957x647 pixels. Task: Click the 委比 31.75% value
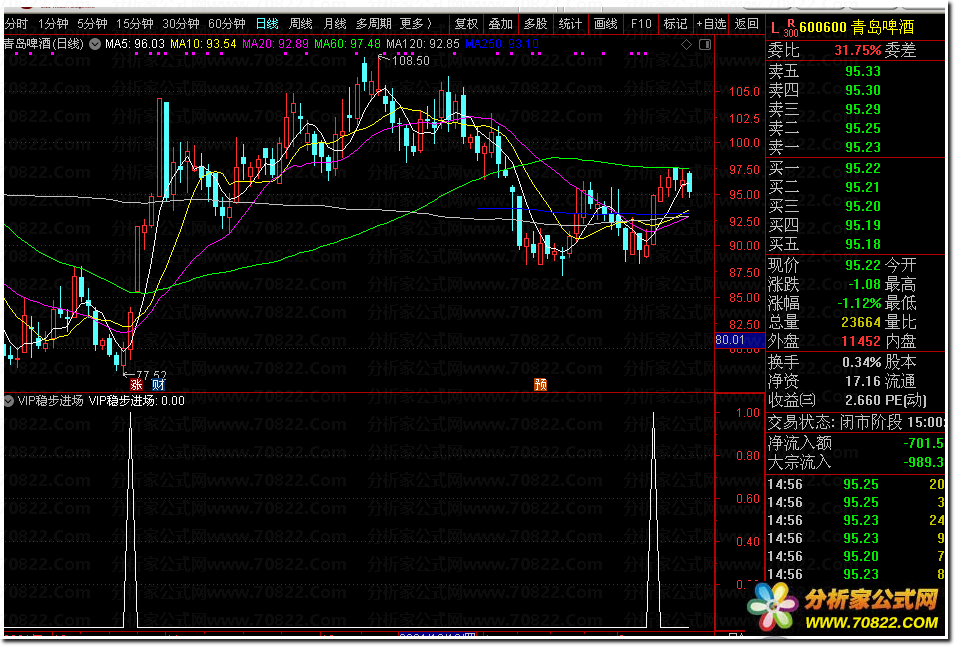tap(858, 50)
